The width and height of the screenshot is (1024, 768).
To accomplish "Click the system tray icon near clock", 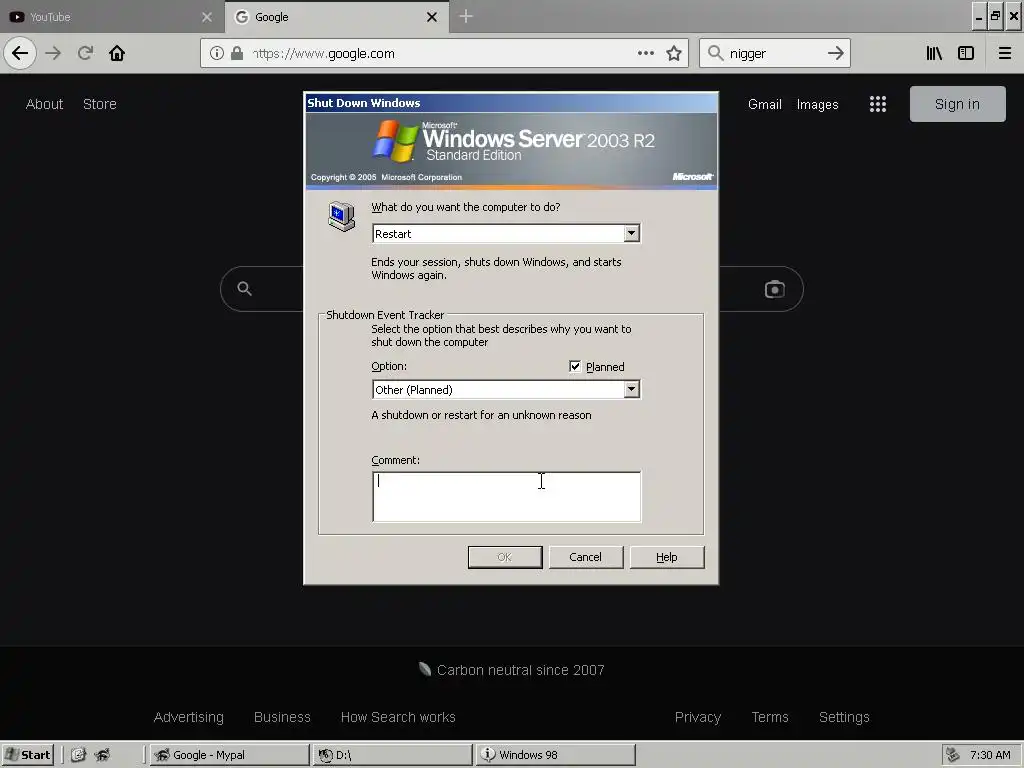I will [953, 755].
